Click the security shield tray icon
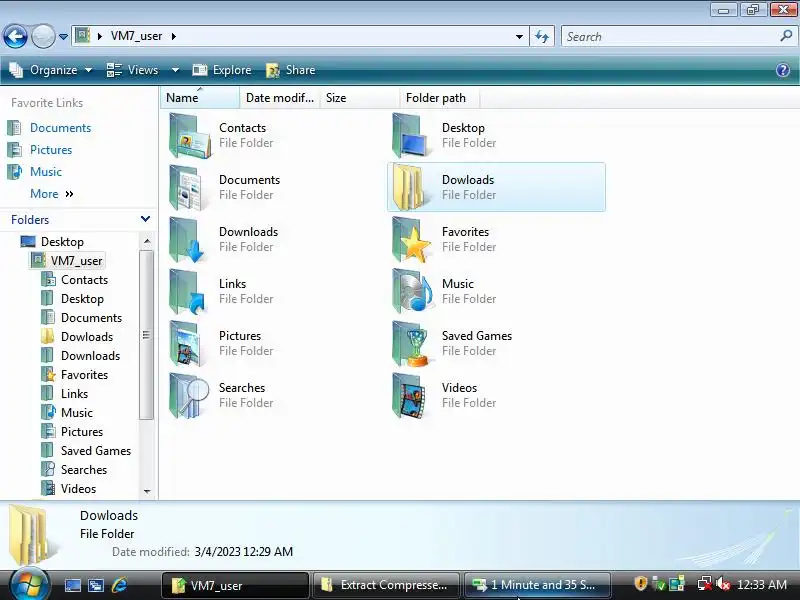This screenshot has width=800, height=600. coord(640,584)
